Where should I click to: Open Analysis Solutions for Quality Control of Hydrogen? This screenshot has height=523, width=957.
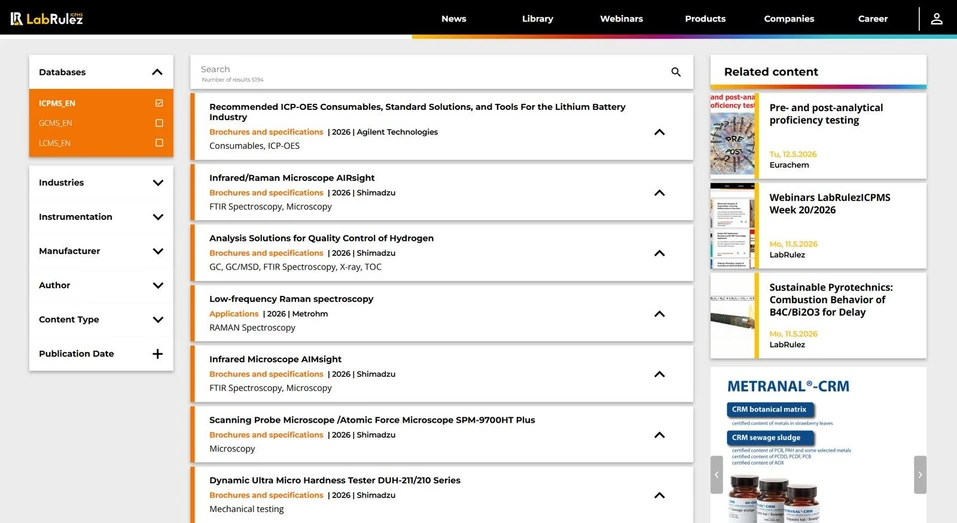point(321,238)
